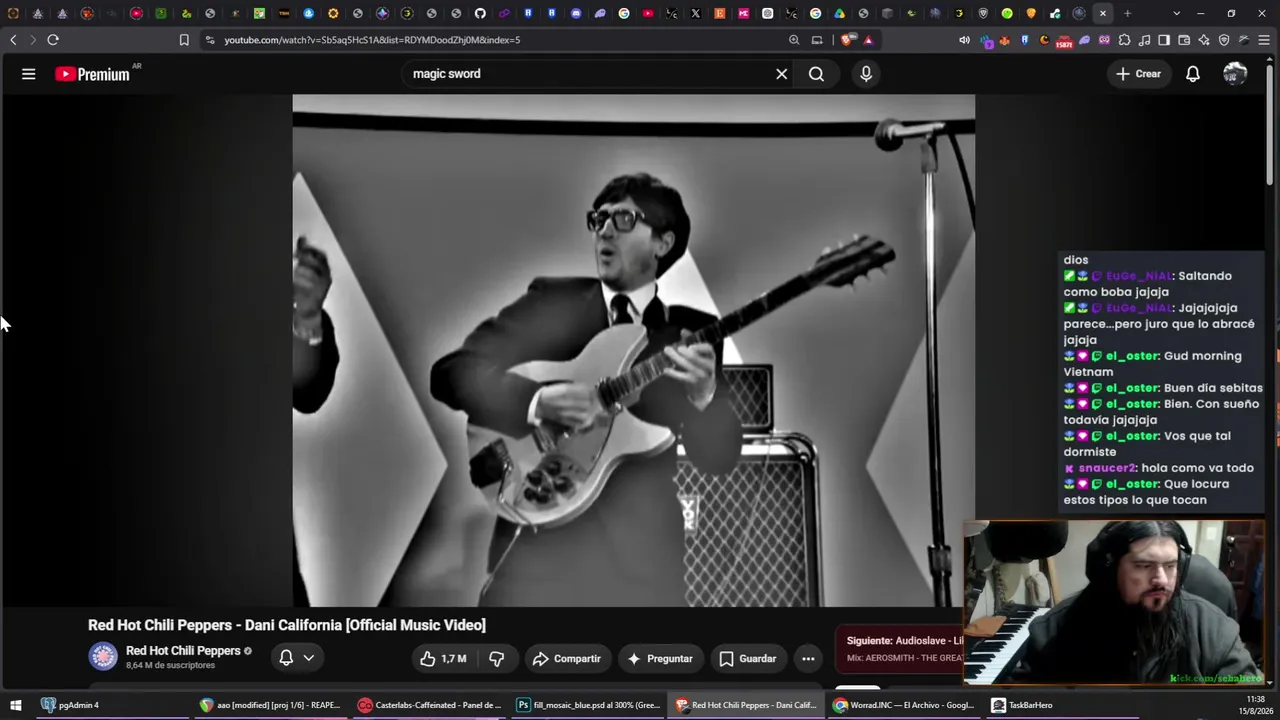Open Brave Rewards triangle icon
This screenshot has height=720, width=1280.
(868, 40)
